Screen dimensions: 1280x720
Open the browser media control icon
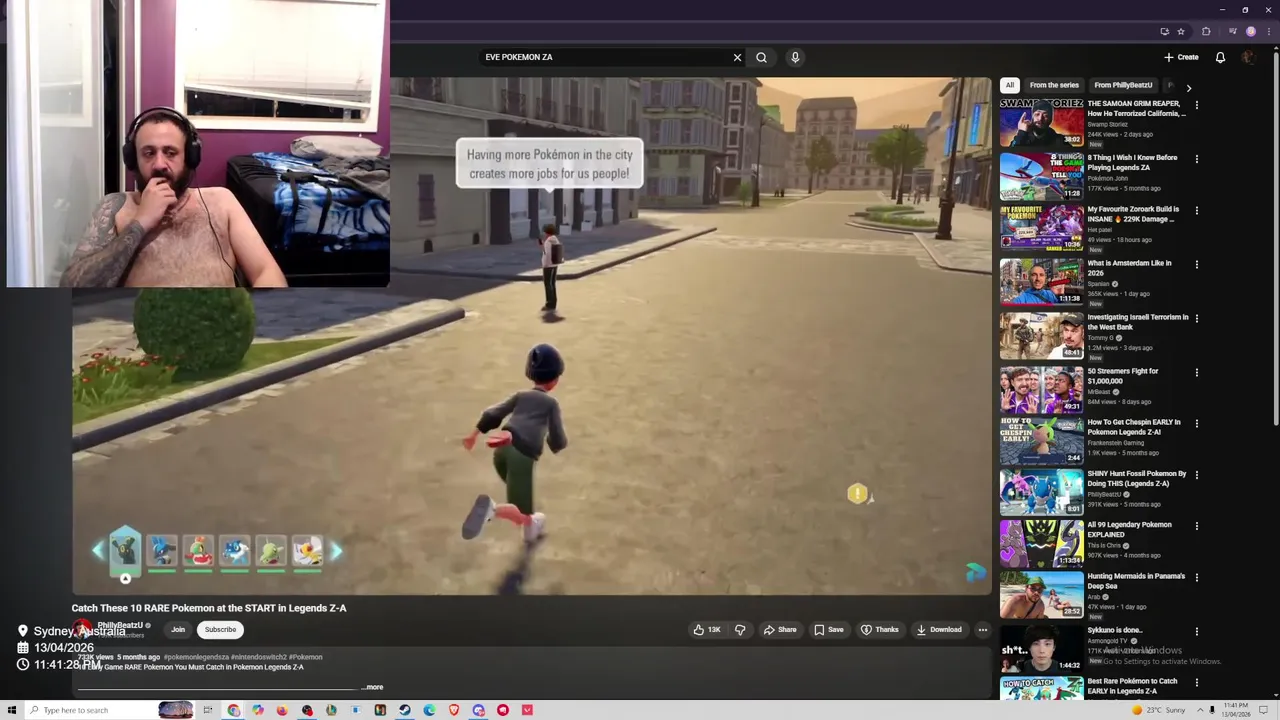(1233, 31)
